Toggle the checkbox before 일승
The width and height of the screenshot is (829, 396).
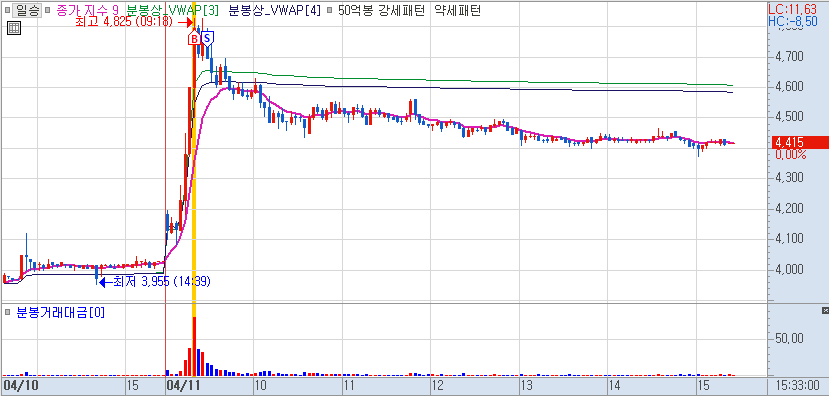(7, 10)
